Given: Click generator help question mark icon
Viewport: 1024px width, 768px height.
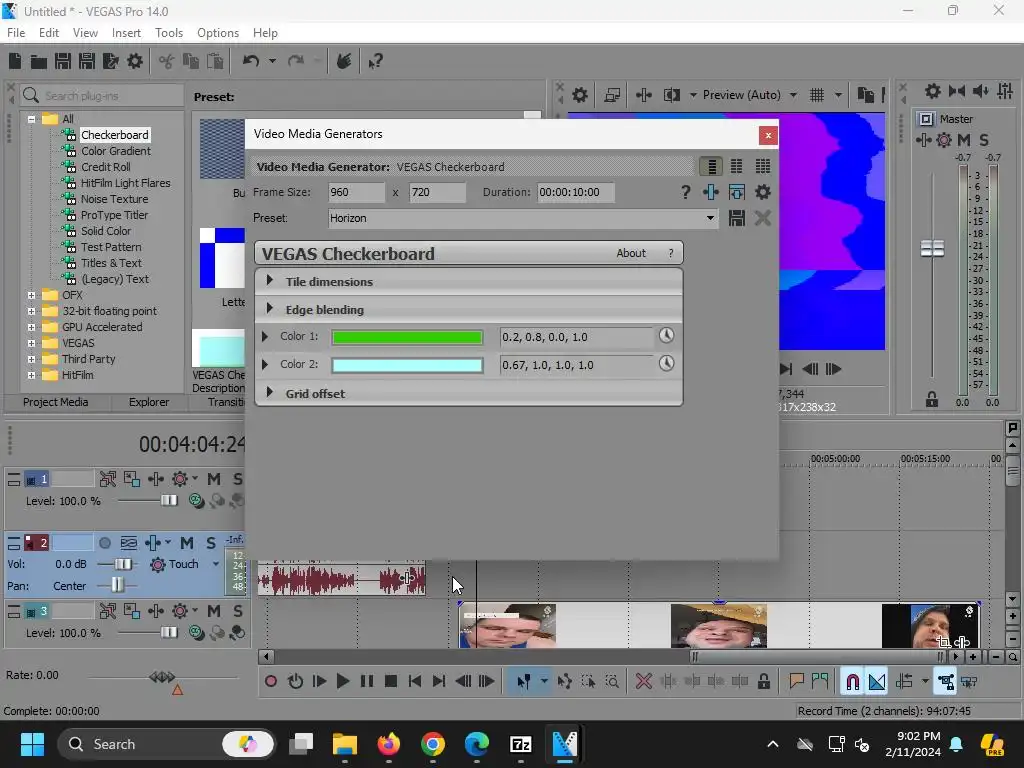Looking at the screenshot, I should click(685, 192).
